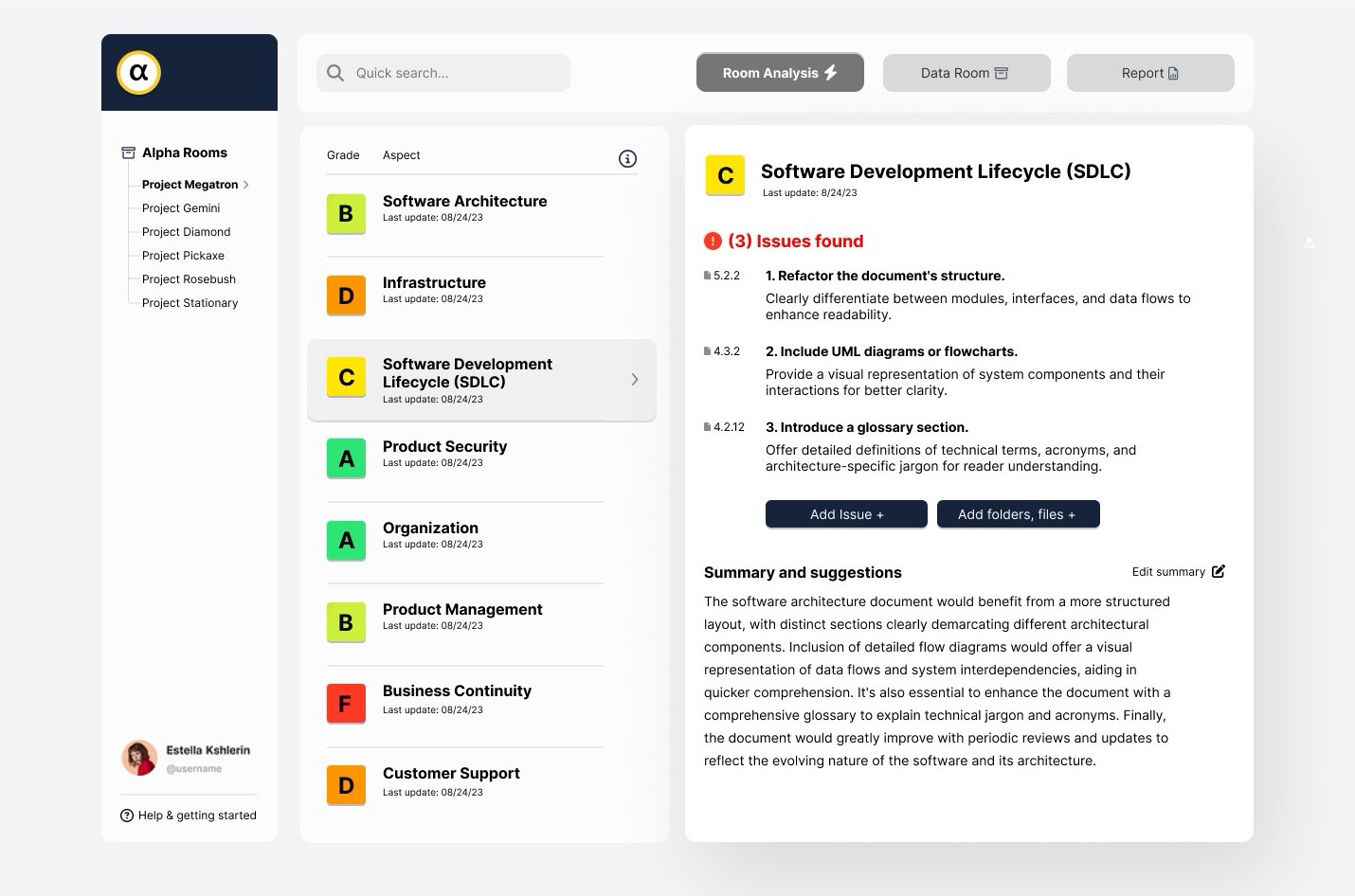Switch to the Room Analysis tab
Screen dimensions: 1355x896
(x=779, y=73)
